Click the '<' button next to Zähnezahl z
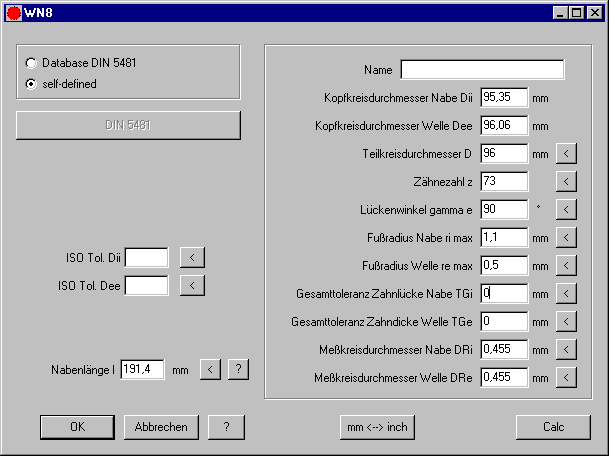Image resolution: width=609 pixels, height=456 pixels. [567, 182]
